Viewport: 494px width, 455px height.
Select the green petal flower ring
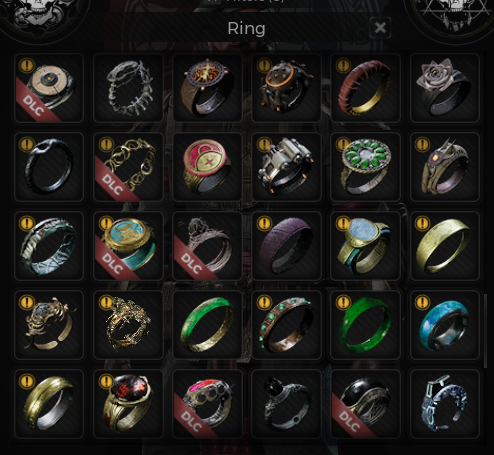click(x=365, y=167)
